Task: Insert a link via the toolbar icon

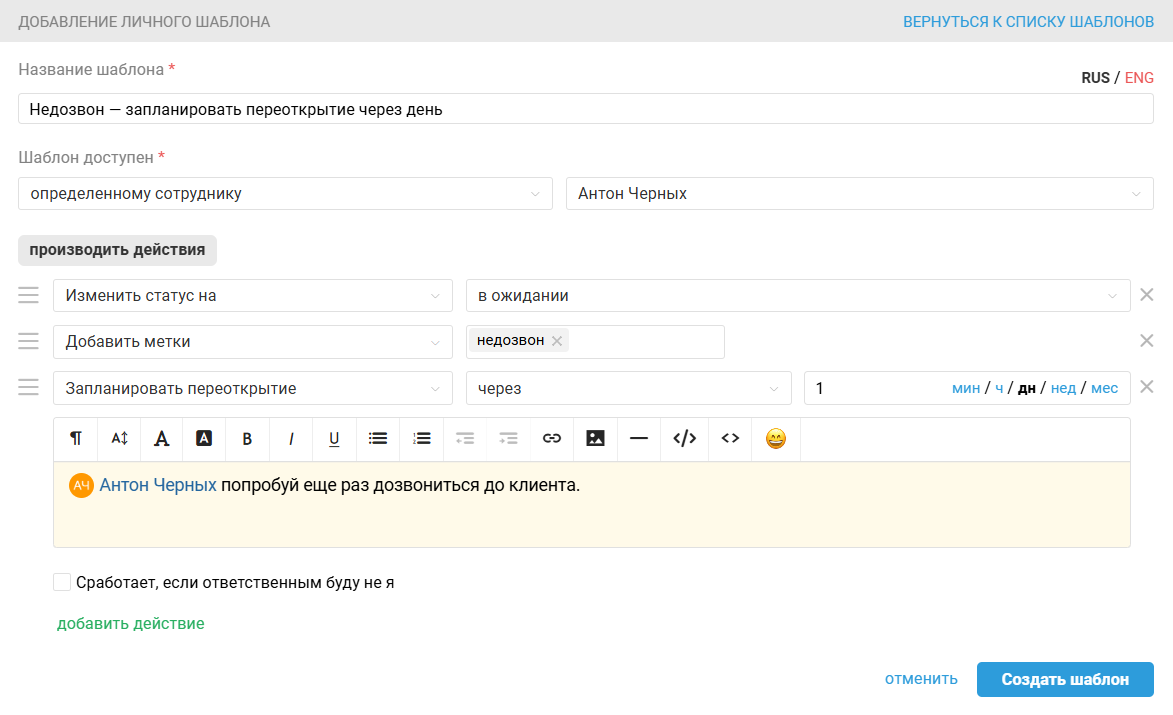Action: tap(551, 438)
